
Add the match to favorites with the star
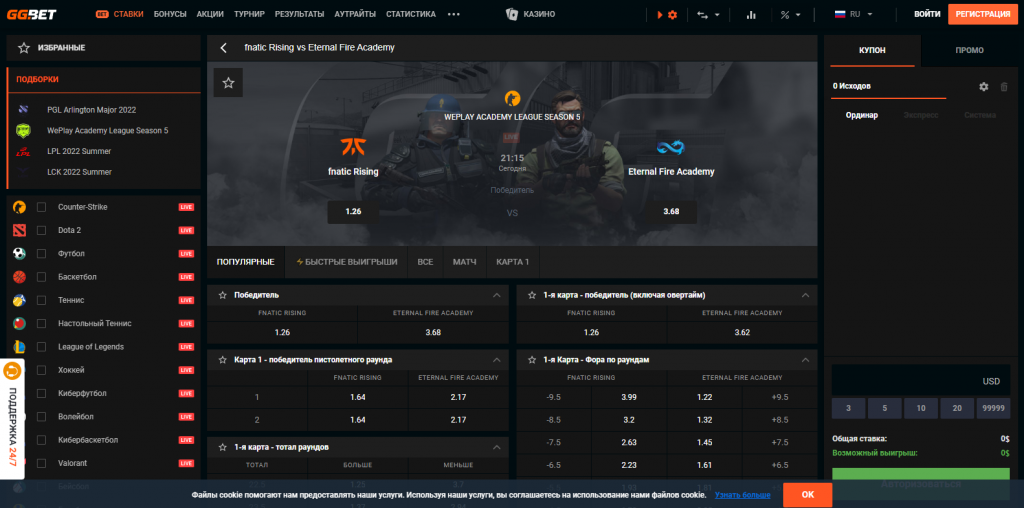click(228, 83)
